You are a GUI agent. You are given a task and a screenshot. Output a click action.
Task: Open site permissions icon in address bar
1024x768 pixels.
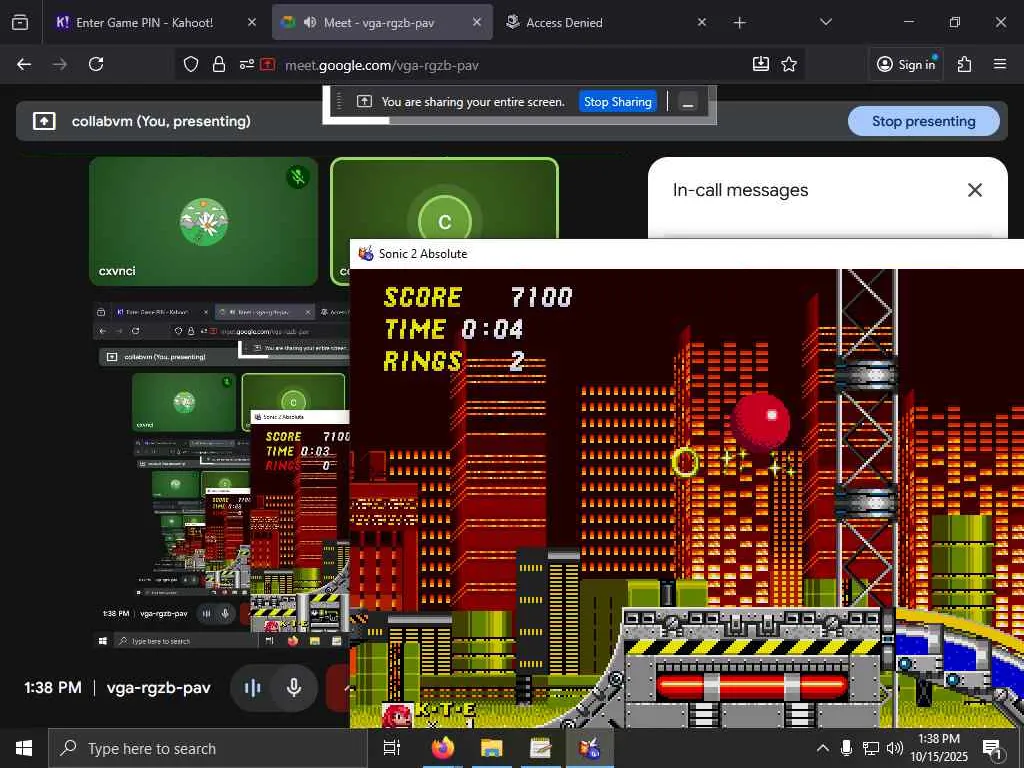(x=246, y=64)
